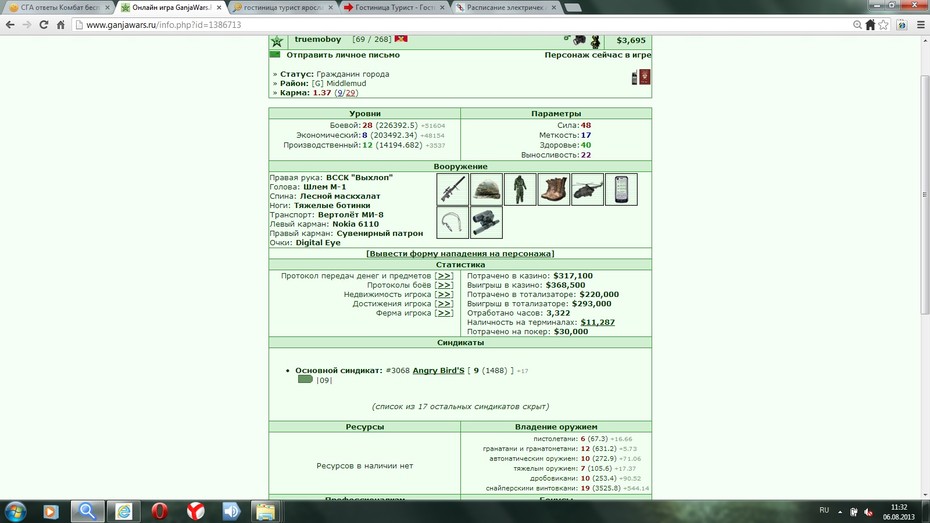Screen dimensions: 930x523
Task: Open file explorer from taskbar
Action: click(266, 511)
